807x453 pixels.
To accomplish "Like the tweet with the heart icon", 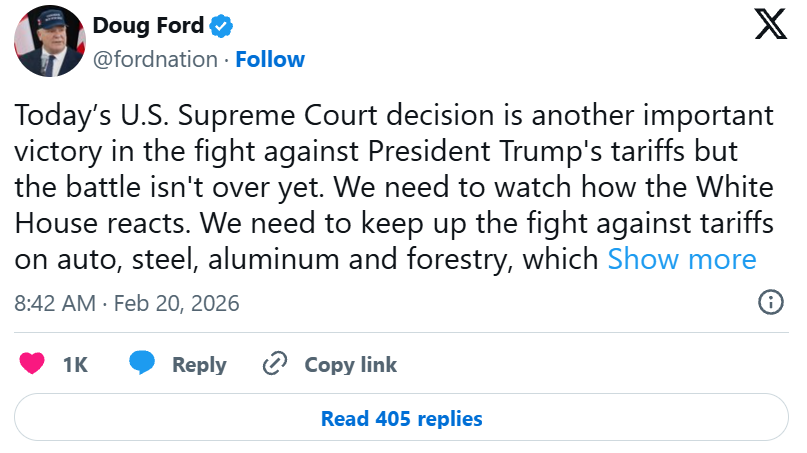I will click(33, 364).
